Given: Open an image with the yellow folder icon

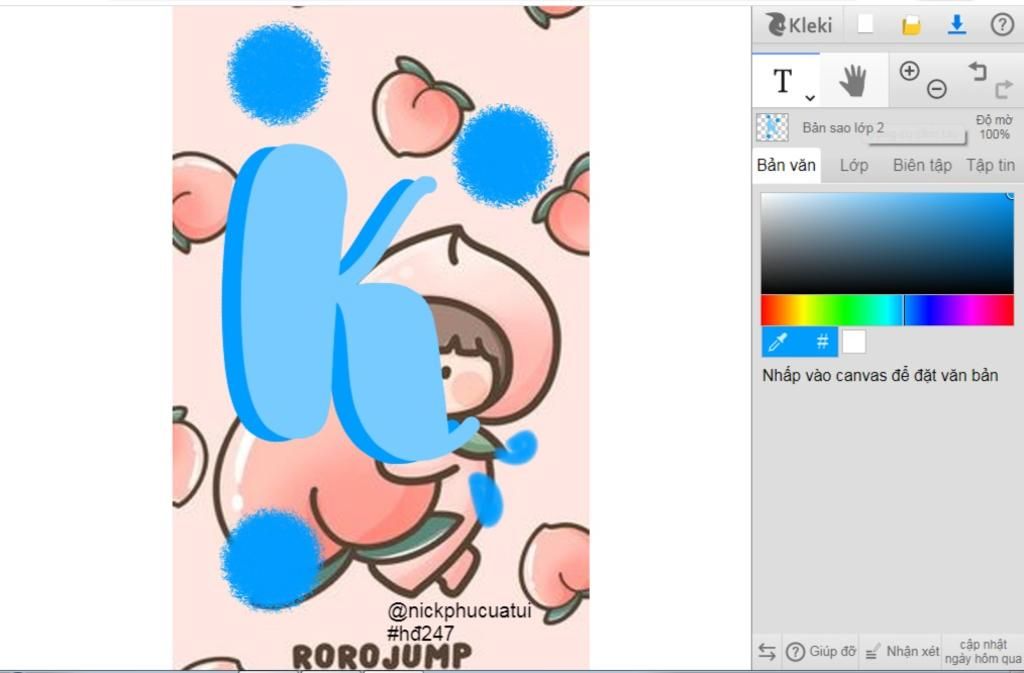Looking at the screenshot, I should click(x=911, y=25).
